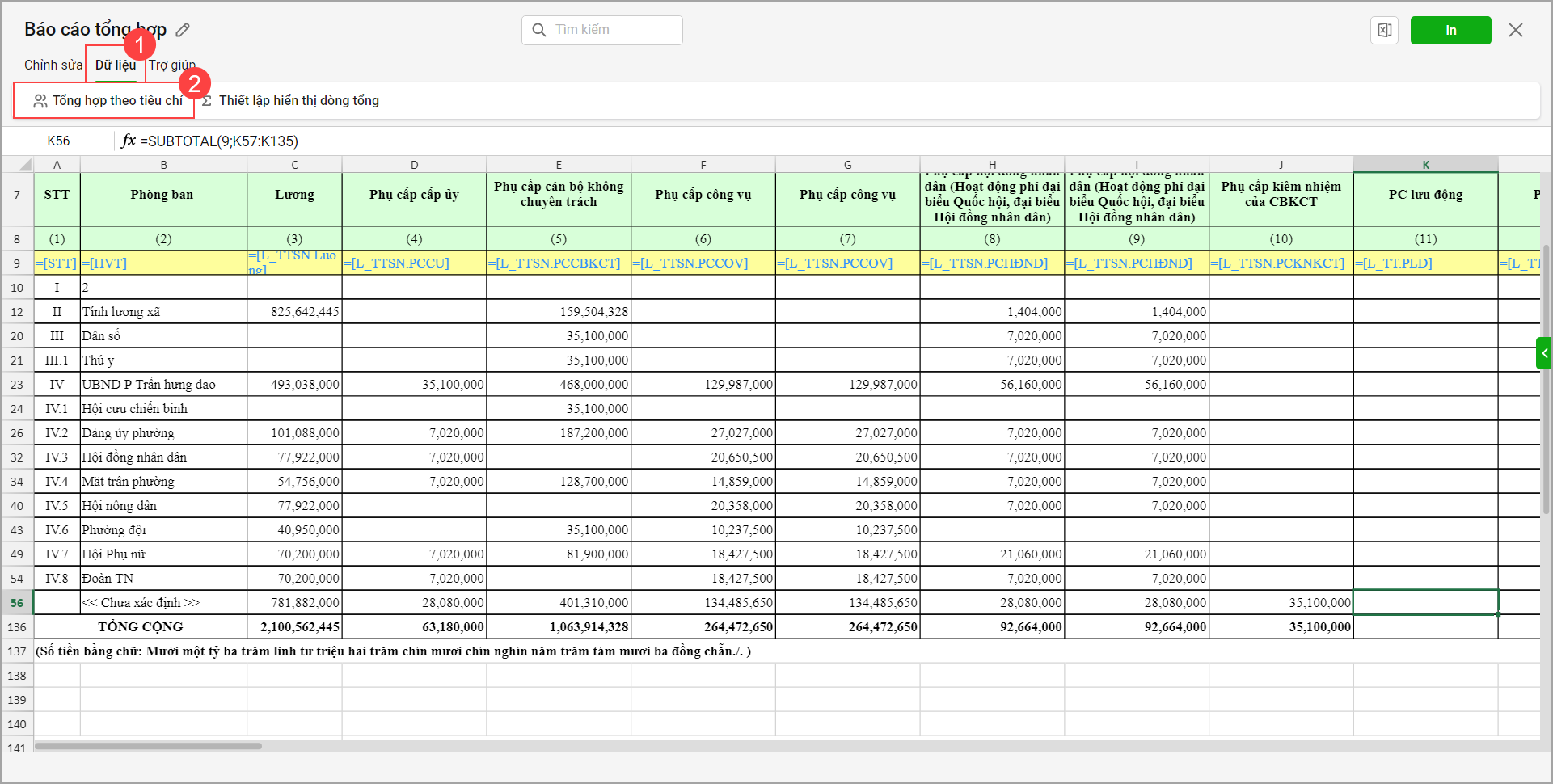Select column K header

pos(1425,165)
